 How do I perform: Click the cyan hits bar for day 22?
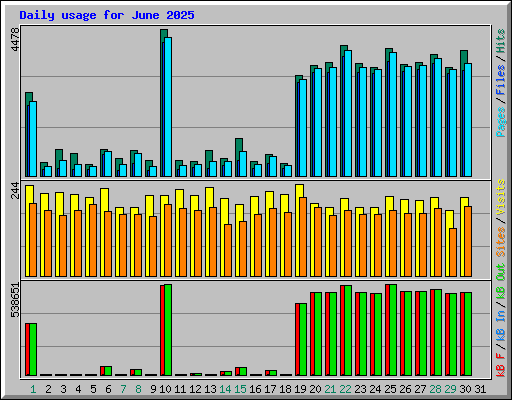click(348, 113)
